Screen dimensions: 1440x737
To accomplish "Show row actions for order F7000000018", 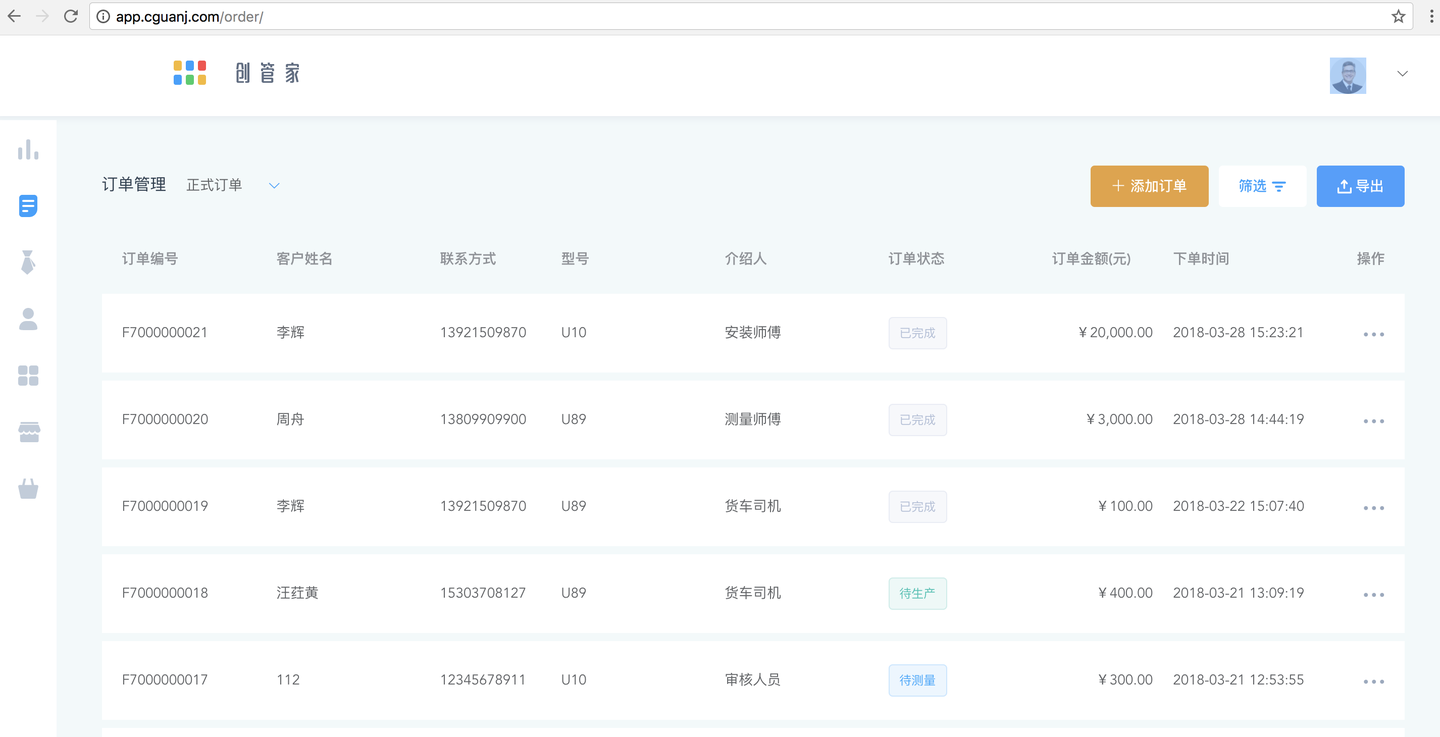I will (1373, 594).
